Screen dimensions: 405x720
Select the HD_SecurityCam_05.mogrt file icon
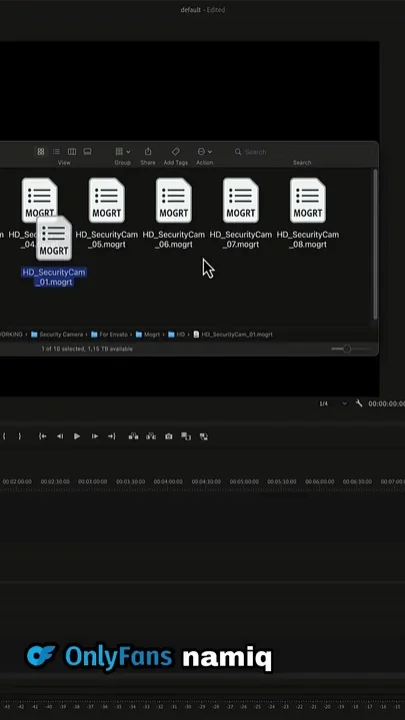[x=107, y=200]
